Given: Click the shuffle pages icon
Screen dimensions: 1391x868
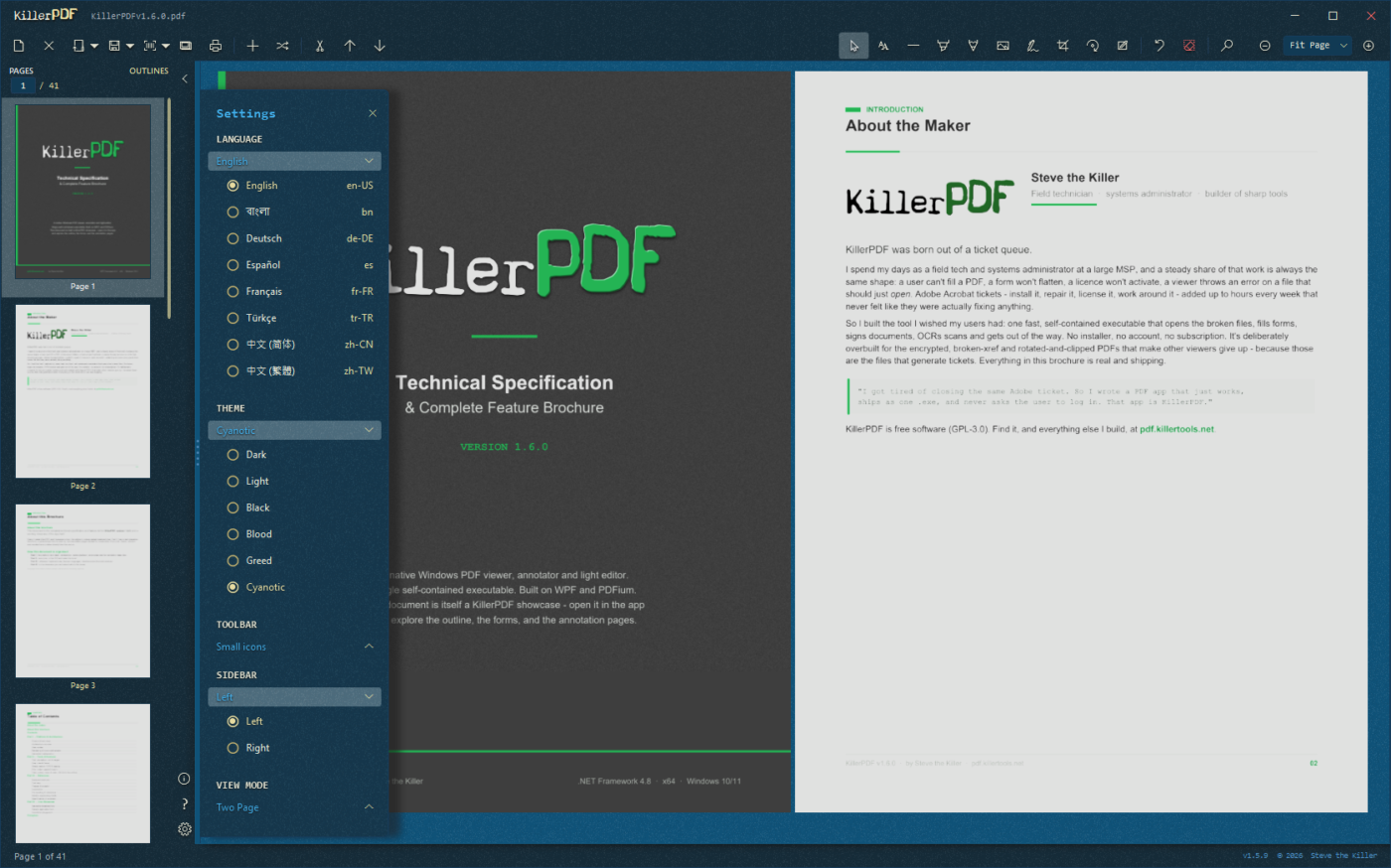Looking at the screenshot, I should 282,46.
